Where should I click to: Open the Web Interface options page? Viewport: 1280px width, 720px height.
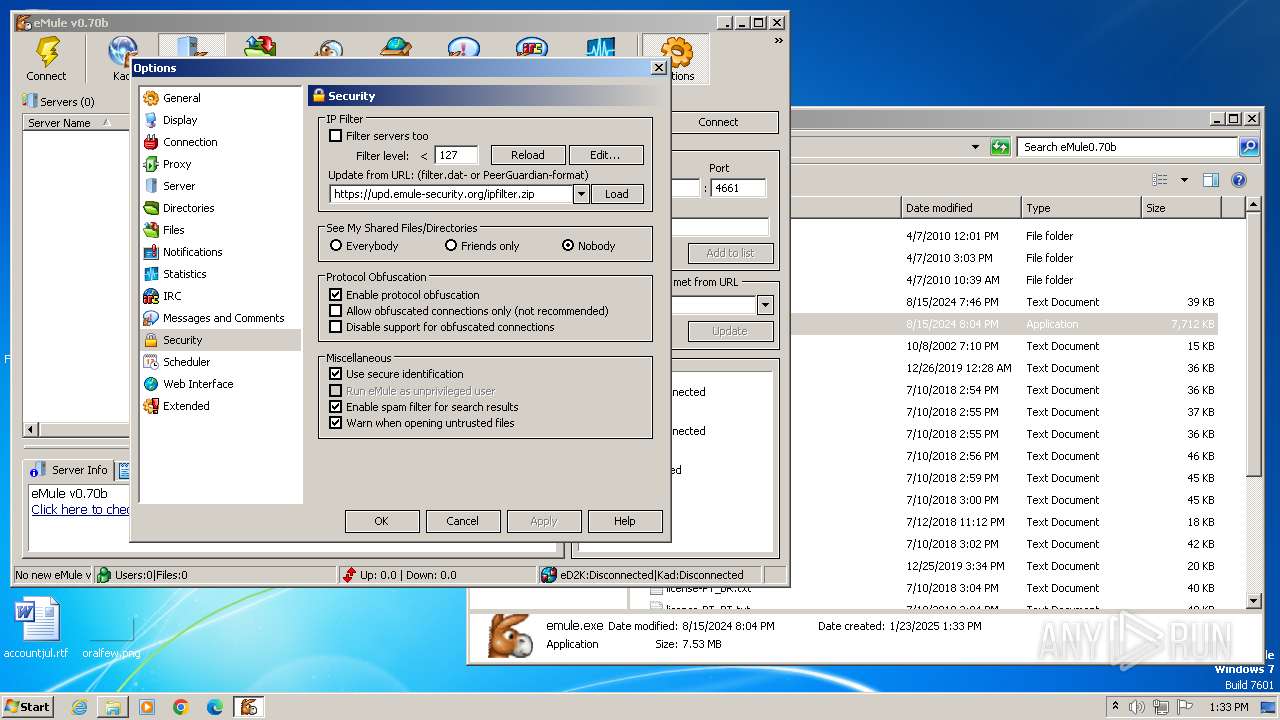pos(198,384)
